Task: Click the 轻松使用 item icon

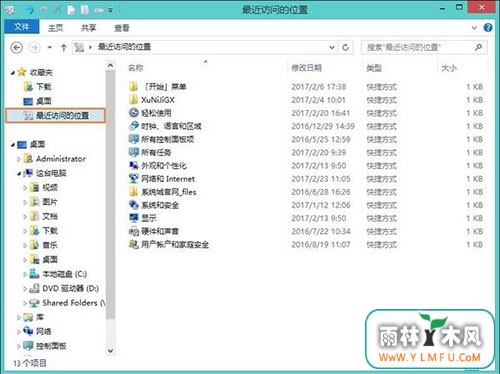Action: click(133, 113)
